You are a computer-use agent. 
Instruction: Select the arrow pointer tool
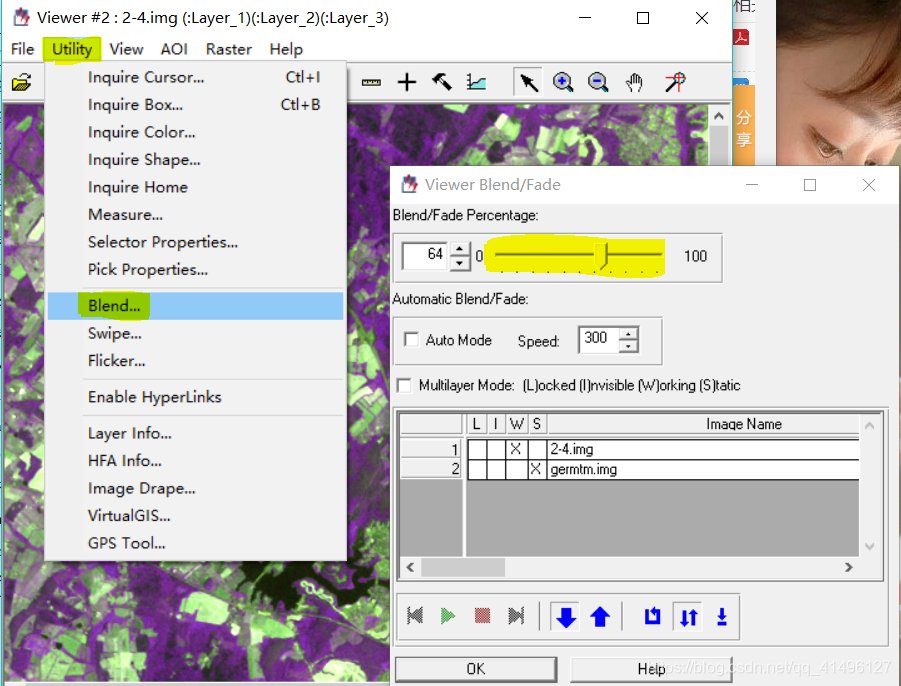tap(528, 83)
